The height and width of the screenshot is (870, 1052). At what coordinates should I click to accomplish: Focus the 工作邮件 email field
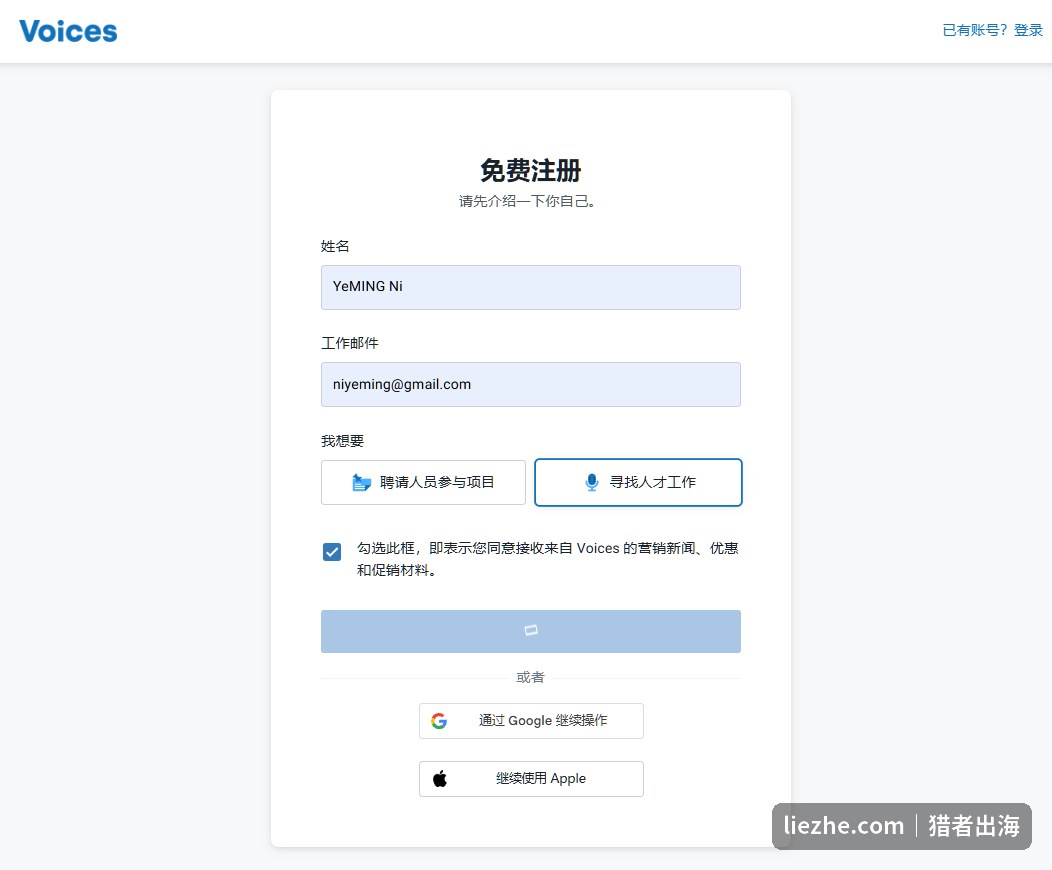pos(531,384)
